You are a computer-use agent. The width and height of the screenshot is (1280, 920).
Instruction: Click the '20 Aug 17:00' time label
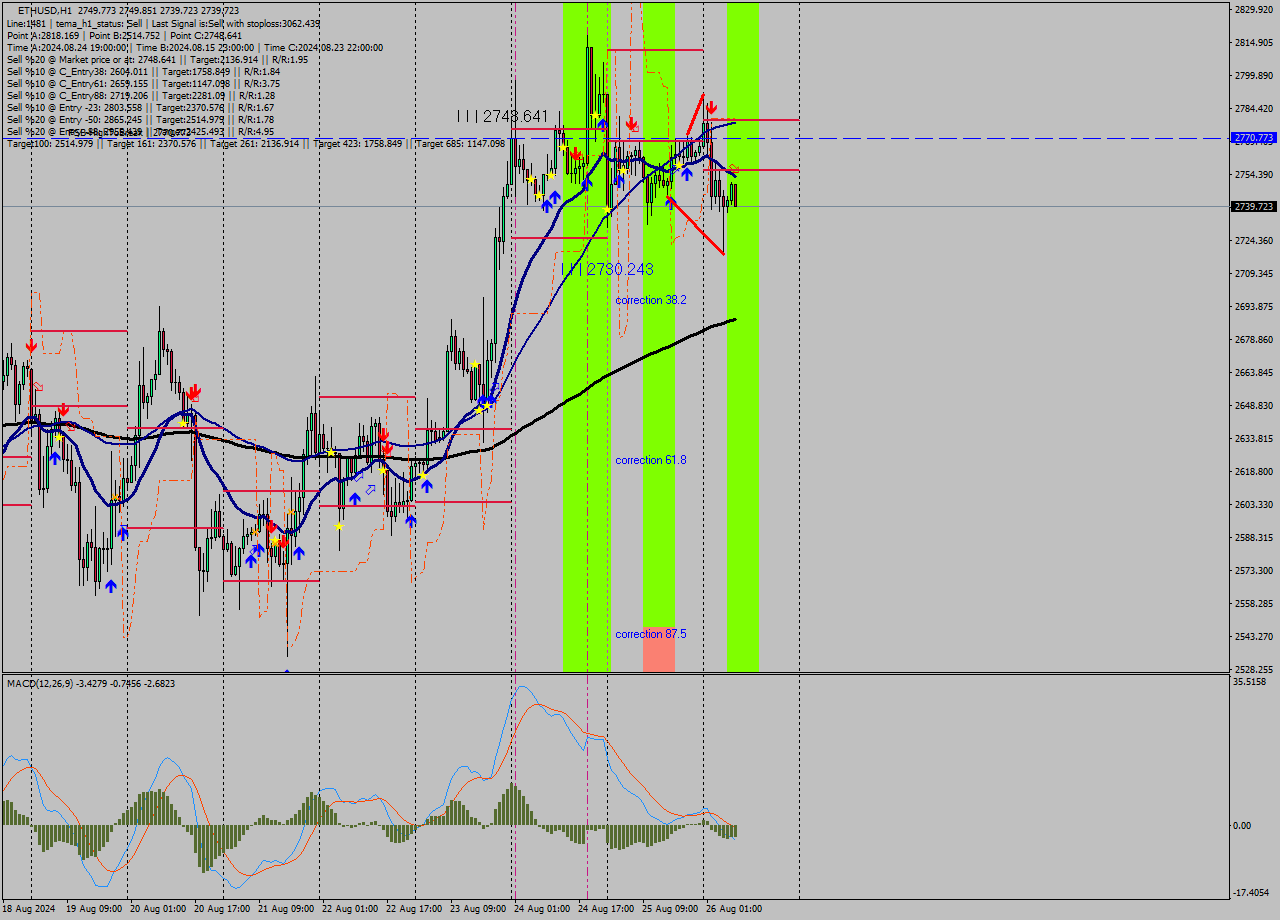pos(222,908)
